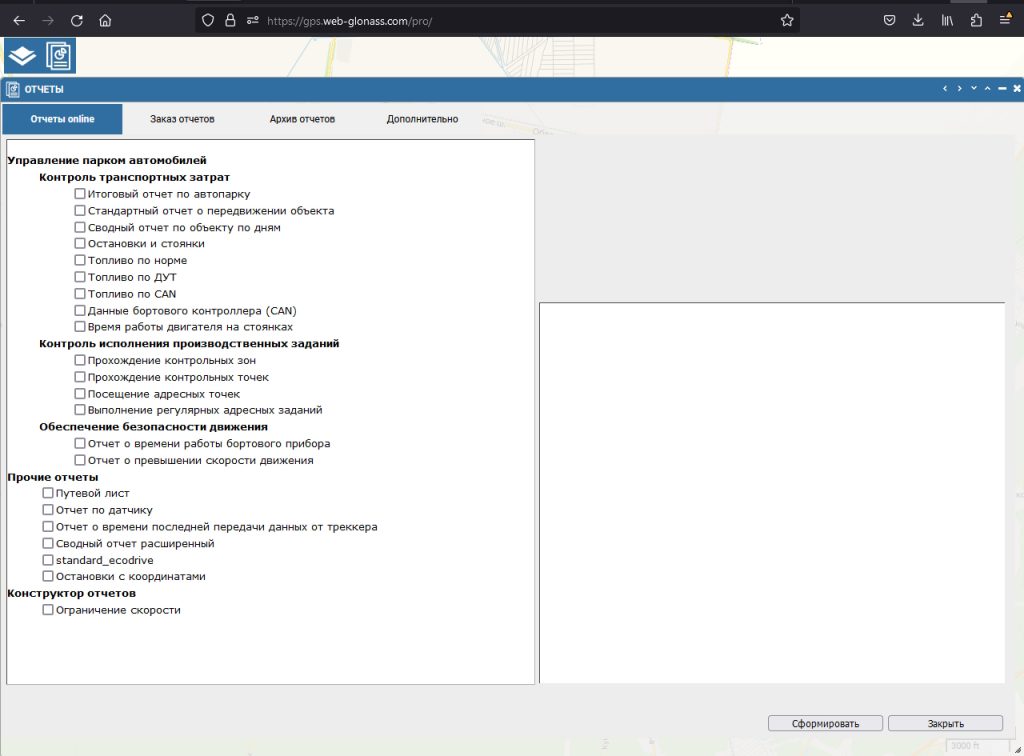1024x756 pixels.
Task: Check standard_ecodrive
Action: click(48, 560)
